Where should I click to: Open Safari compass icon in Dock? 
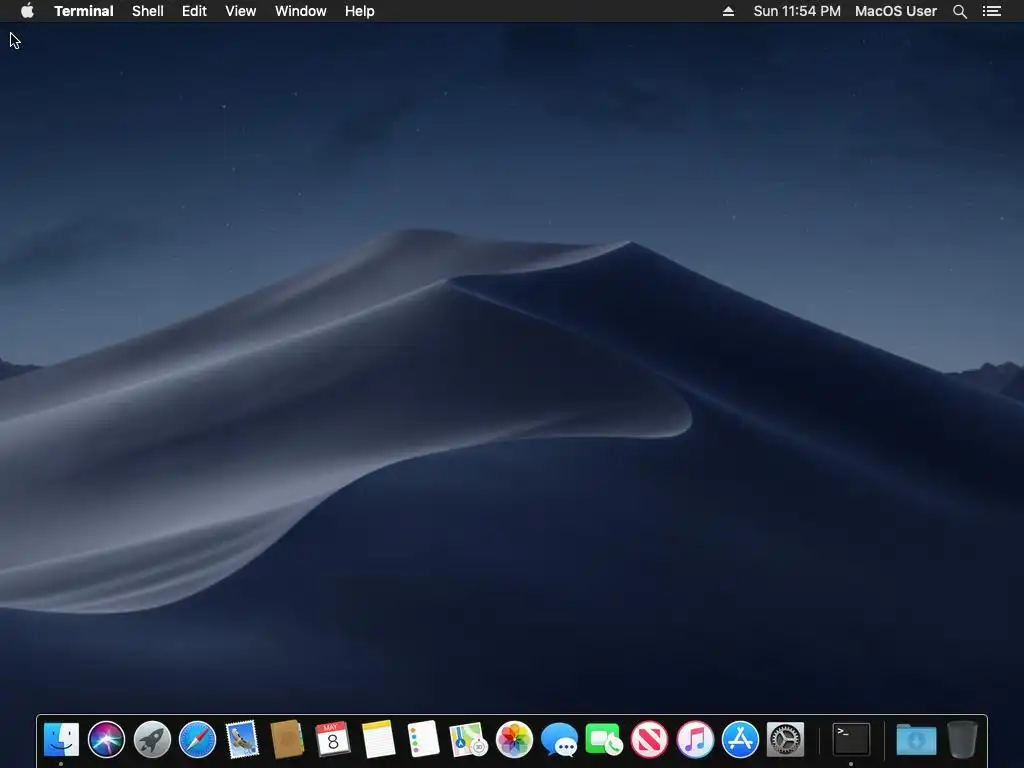coord(197,739)
